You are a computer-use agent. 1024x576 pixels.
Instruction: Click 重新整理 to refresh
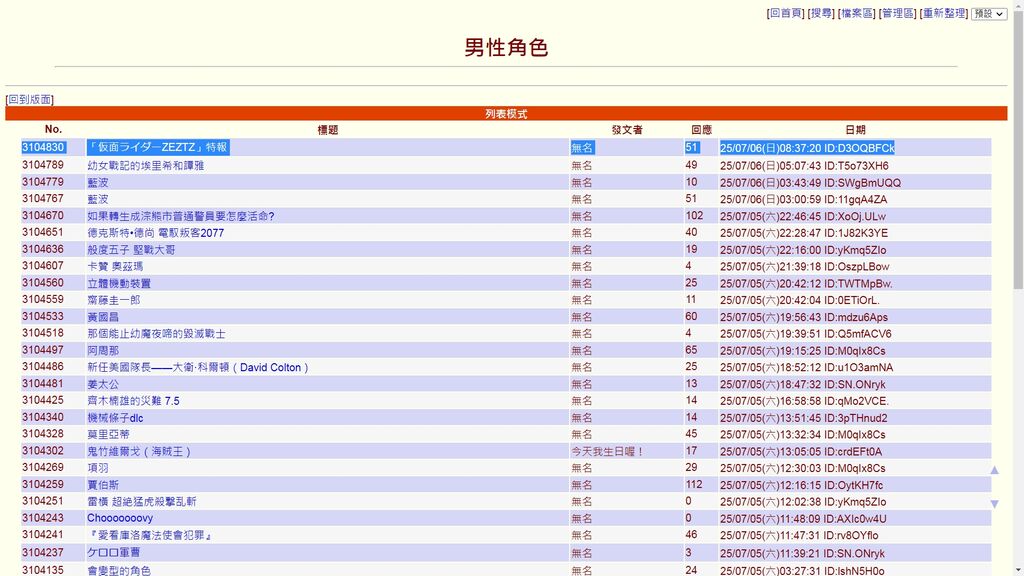[x=943, y=14]
